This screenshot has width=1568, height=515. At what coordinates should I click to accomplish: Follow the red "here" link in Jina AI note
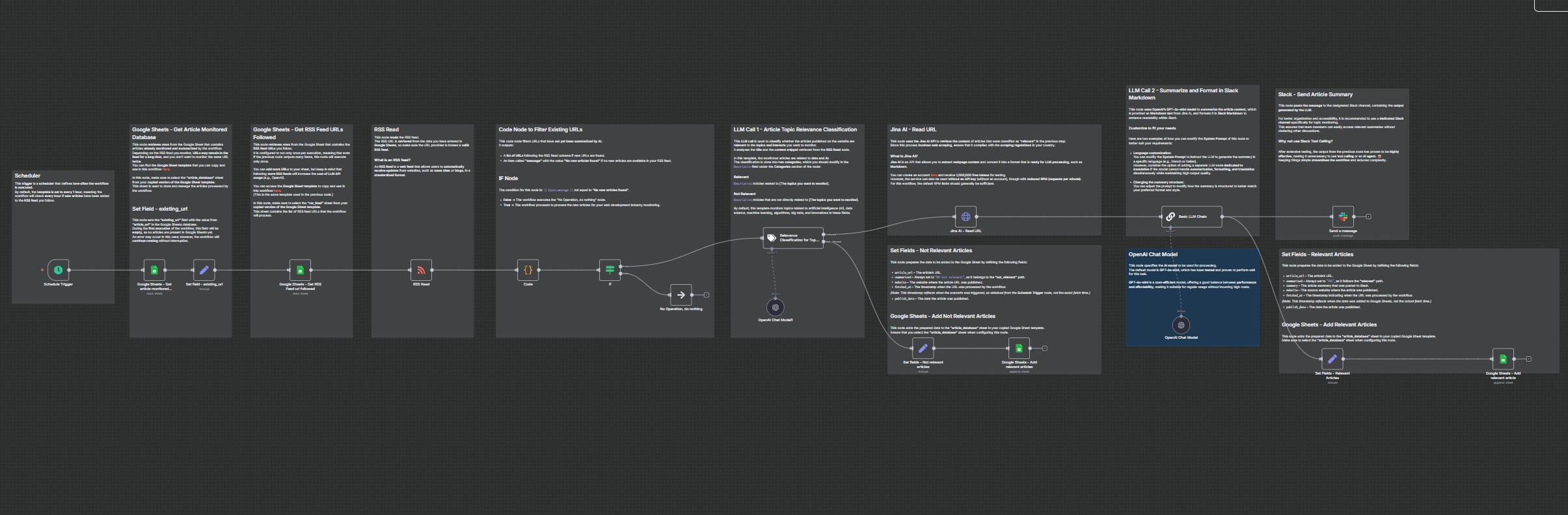point(934,175)
